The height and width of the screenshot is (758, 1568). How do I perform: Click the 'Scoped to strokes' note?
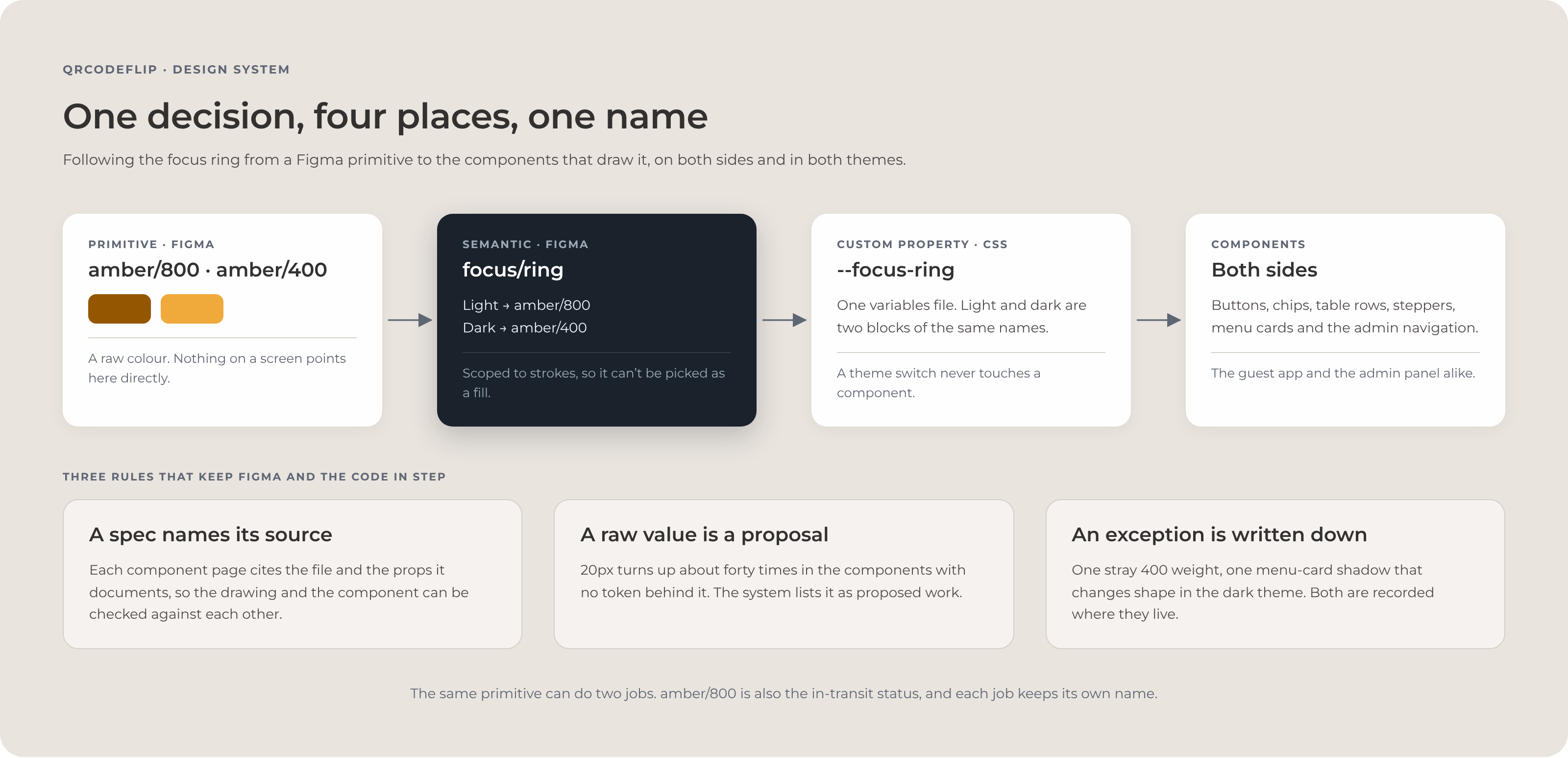coord(593,382)
